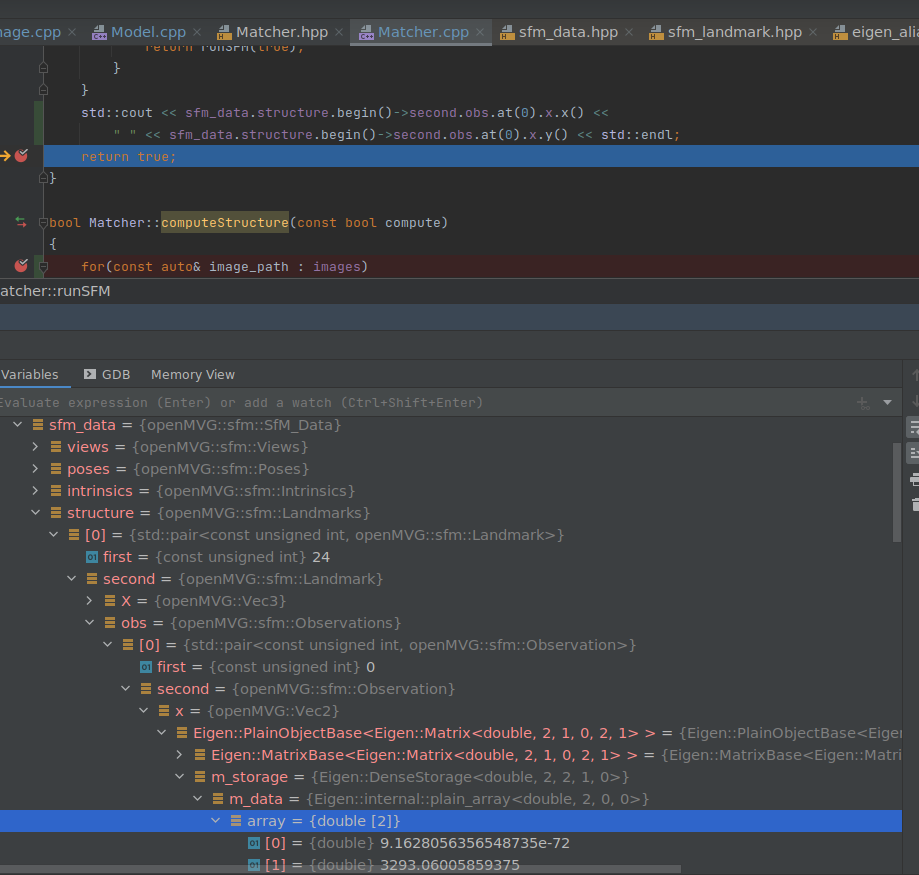Viewport: 919px width, 875px height.
Task: Toggle the soft-wrap icon in the debug side toolbar
Action: coord(914,428)
